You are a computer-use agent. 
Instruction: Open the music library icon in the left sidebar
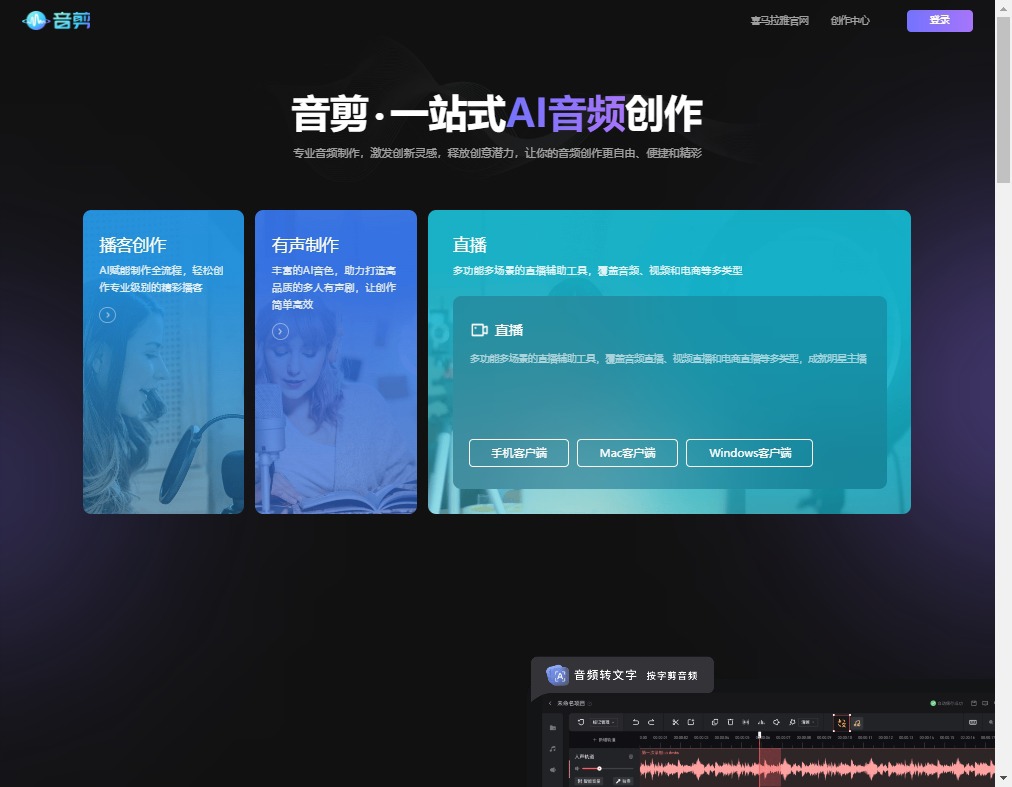point(553,748)
